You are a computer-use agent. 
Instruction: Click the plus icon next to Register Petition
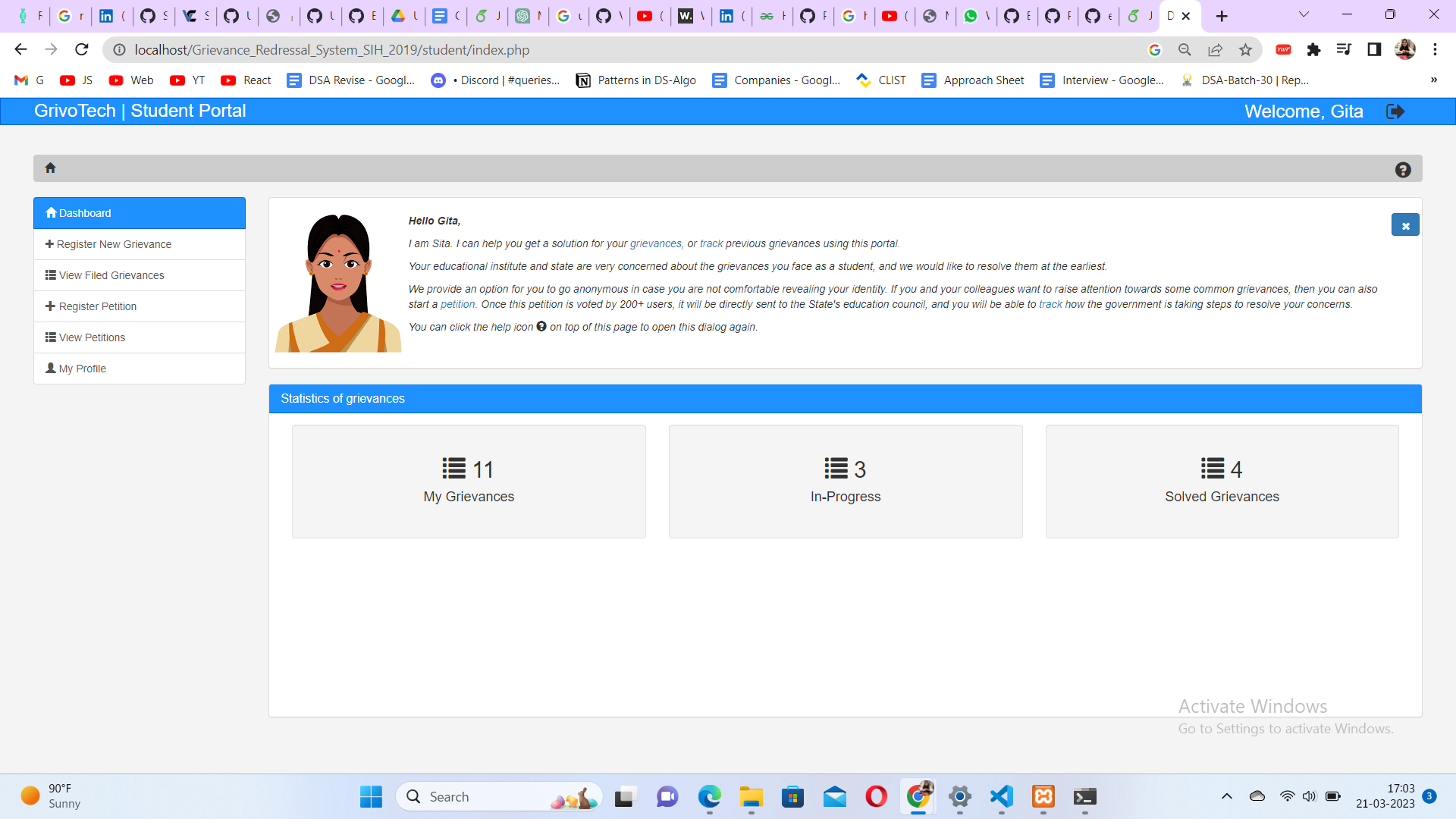[50, 306]
